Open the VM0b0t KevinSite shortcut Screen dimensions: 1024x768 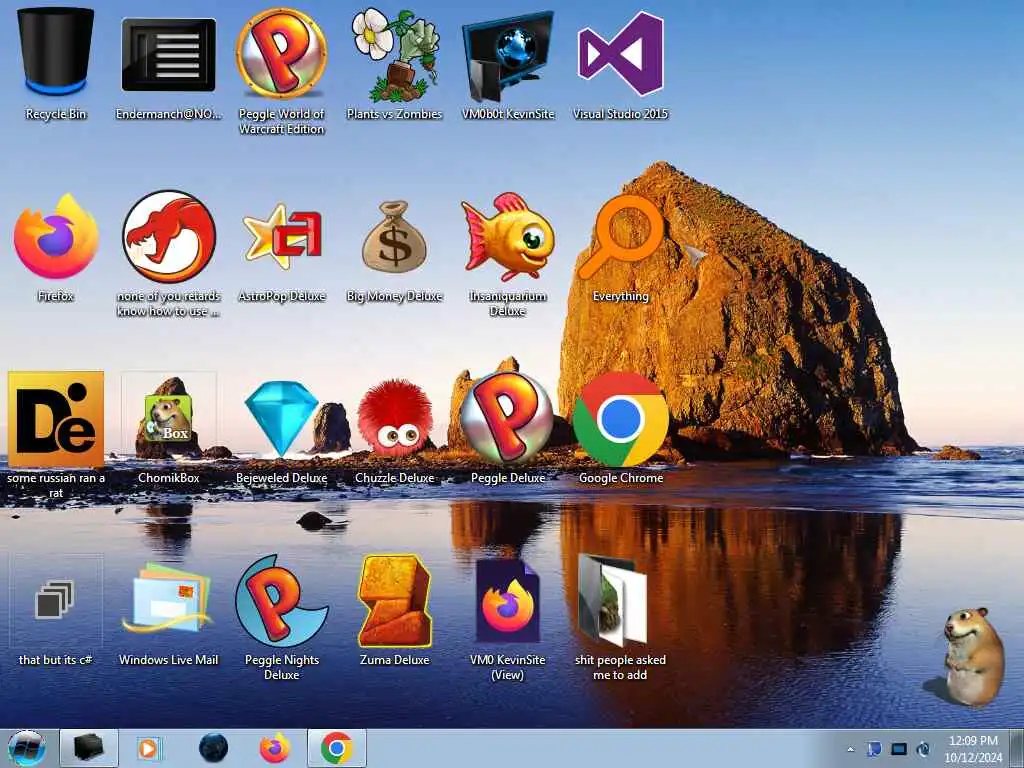coord(507,64)
